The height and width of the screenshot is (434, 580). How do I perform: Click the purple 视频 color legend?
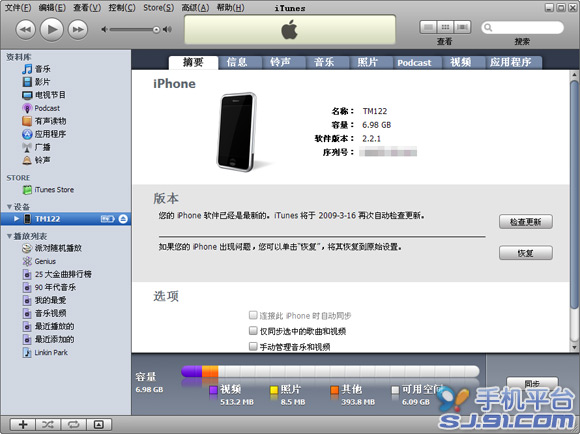tap(213, 390)
